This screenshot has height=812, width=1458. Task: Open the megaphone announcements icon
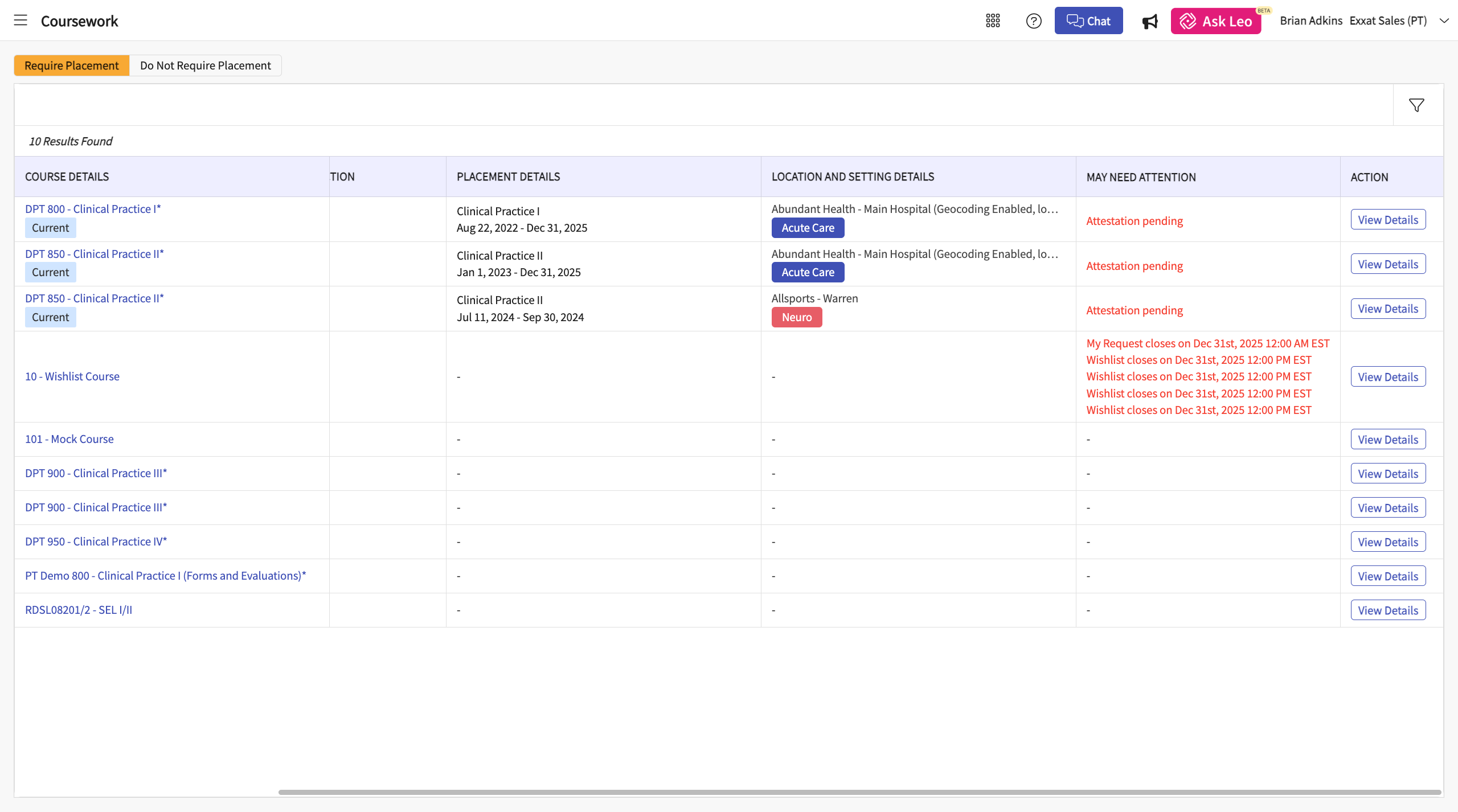click(x=1149, y=22)
